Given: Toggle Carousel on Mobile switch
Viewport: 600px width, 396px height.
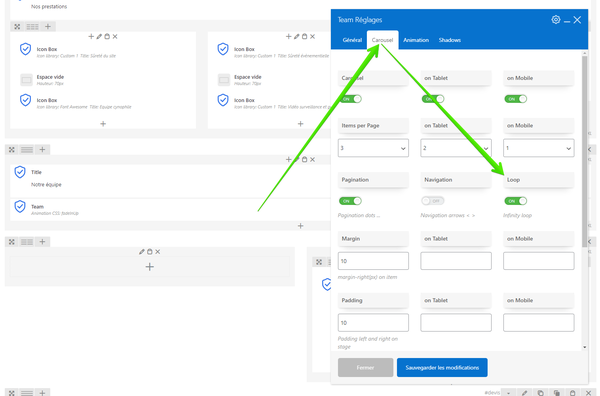Looking at the screenshot, I should pyautogui.click(x=516, y=99).
